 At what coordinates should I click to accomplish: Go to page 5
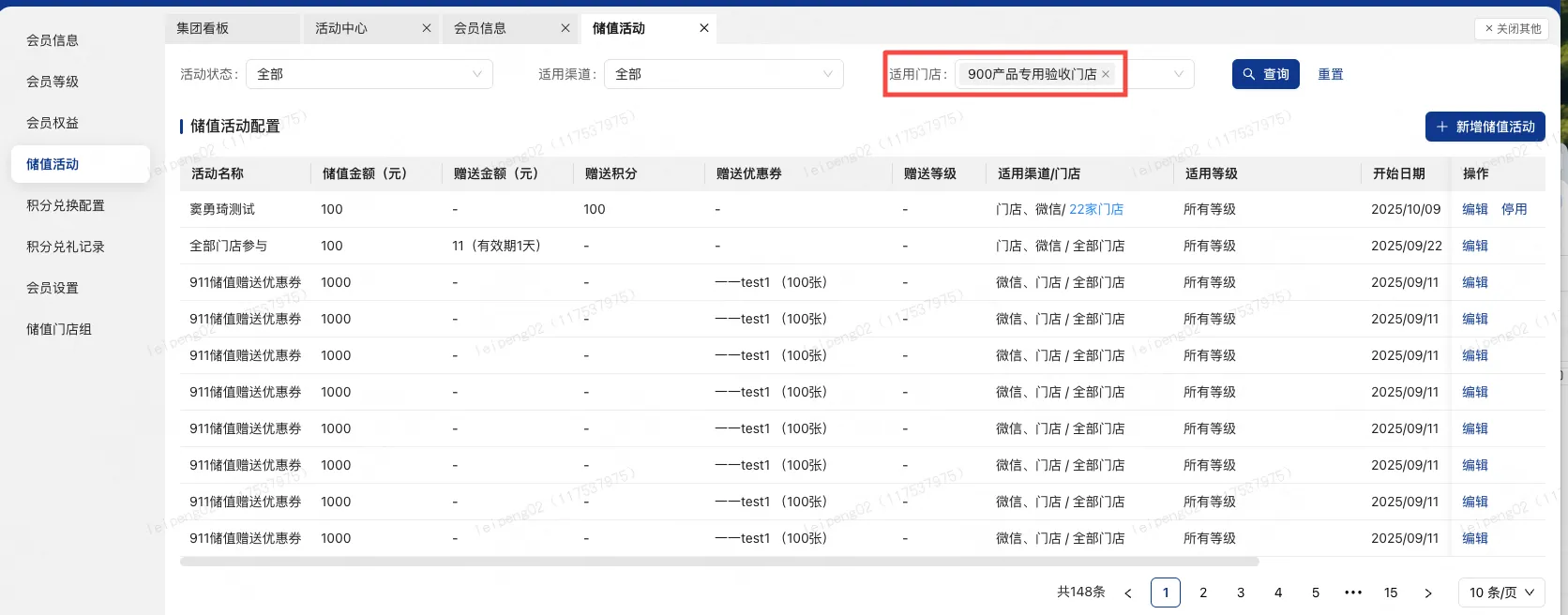(1316, 592)
